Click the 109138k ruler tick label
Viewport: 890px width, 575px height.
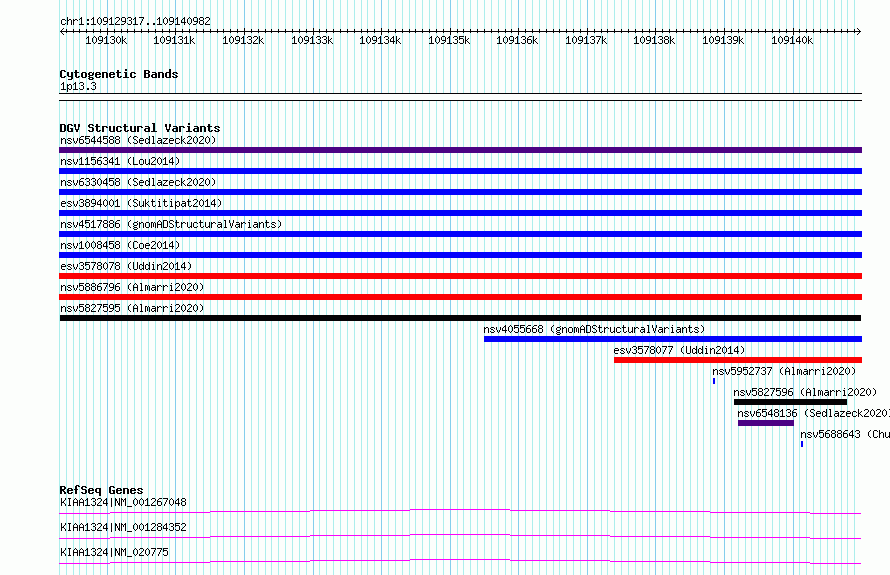(654, 40)
